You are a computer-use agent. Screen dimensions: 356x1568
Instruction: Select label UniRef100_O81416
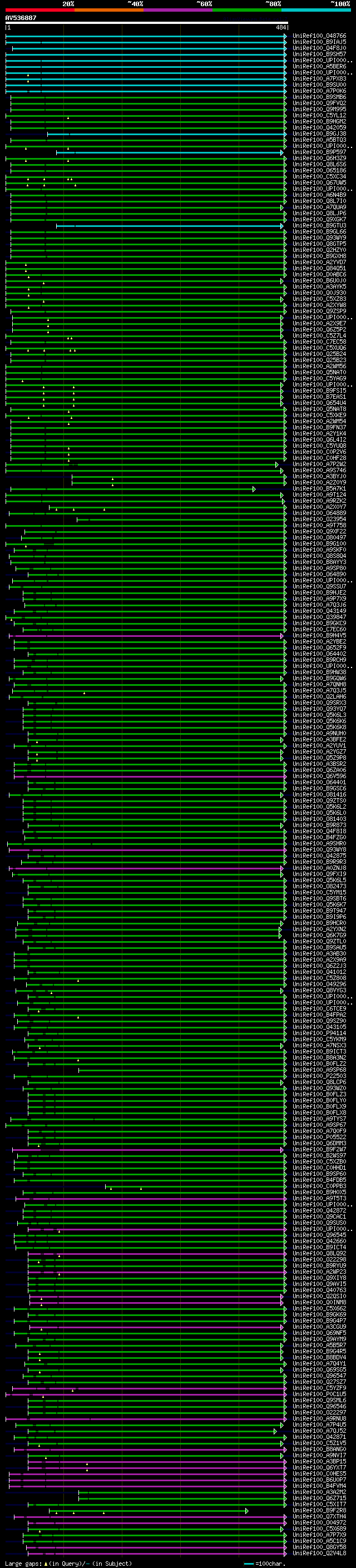pyautogui.click(x=319, y=794)
